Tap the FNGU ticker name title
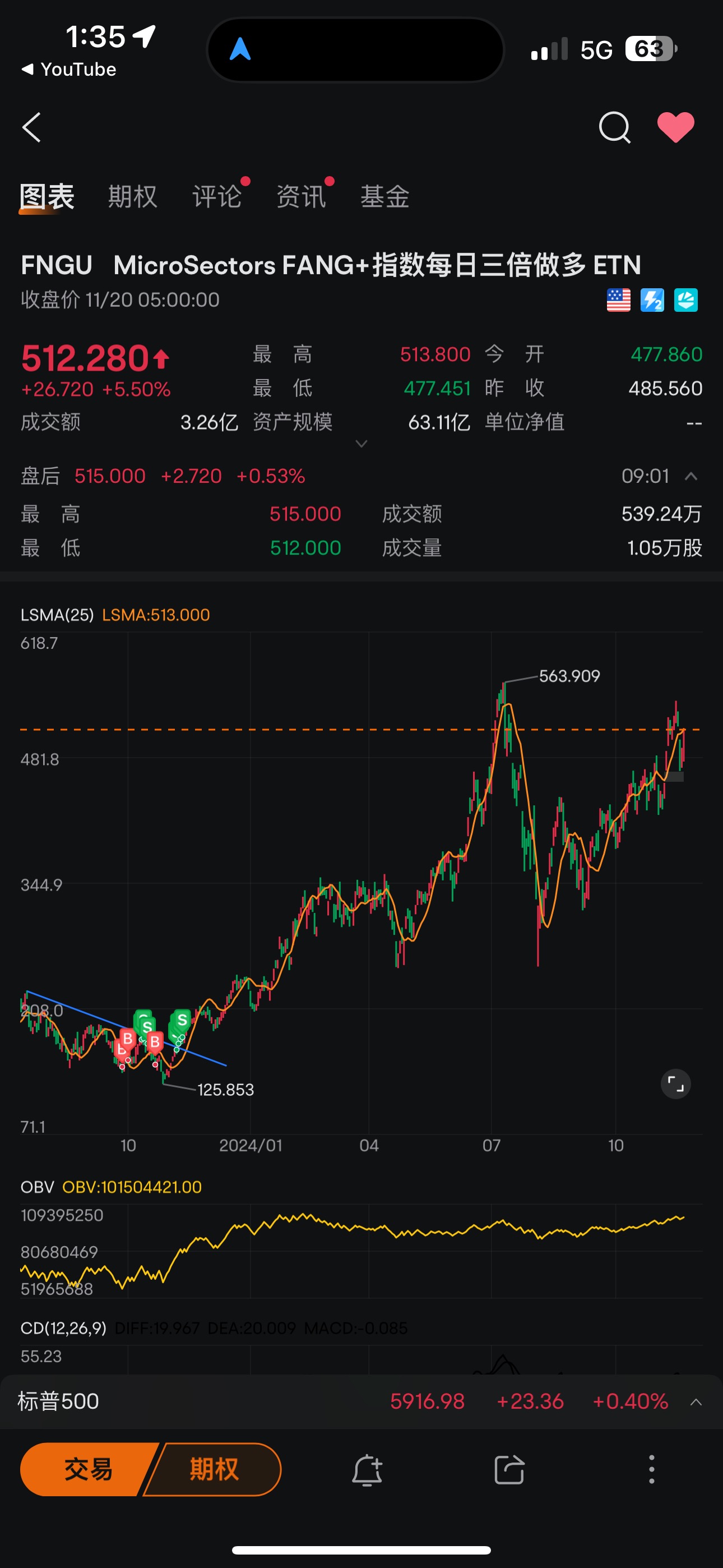723x1568 pixels. click(57, 265)
